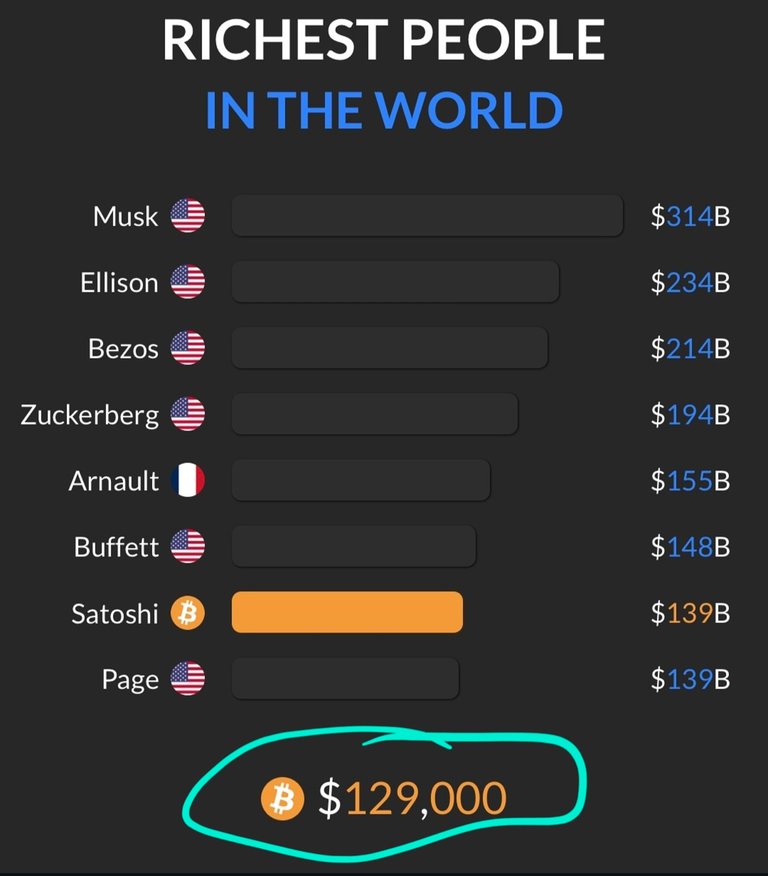Screen dimensions: 768x876
Task: Click the orange $139B Satoshi value
Action: [690, 613]
